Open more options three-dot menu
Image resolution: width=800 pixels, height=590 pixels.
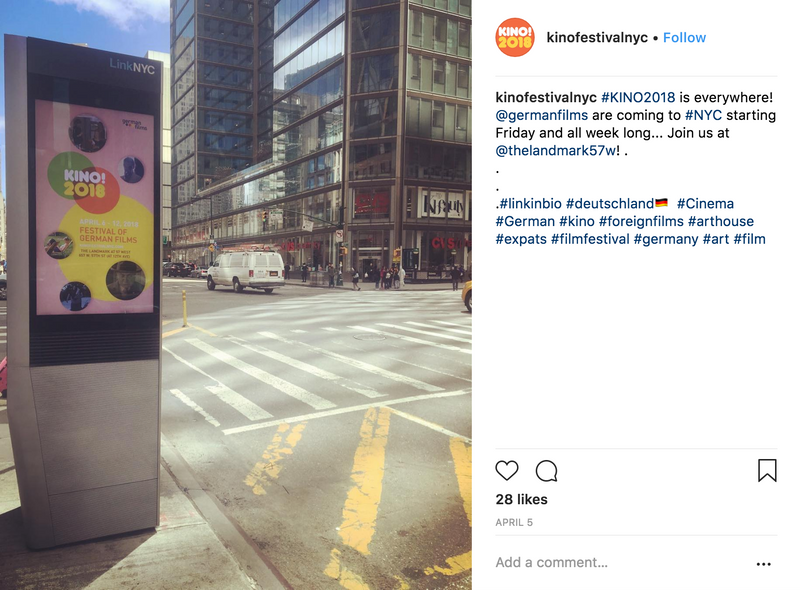(x=764, y=563)
